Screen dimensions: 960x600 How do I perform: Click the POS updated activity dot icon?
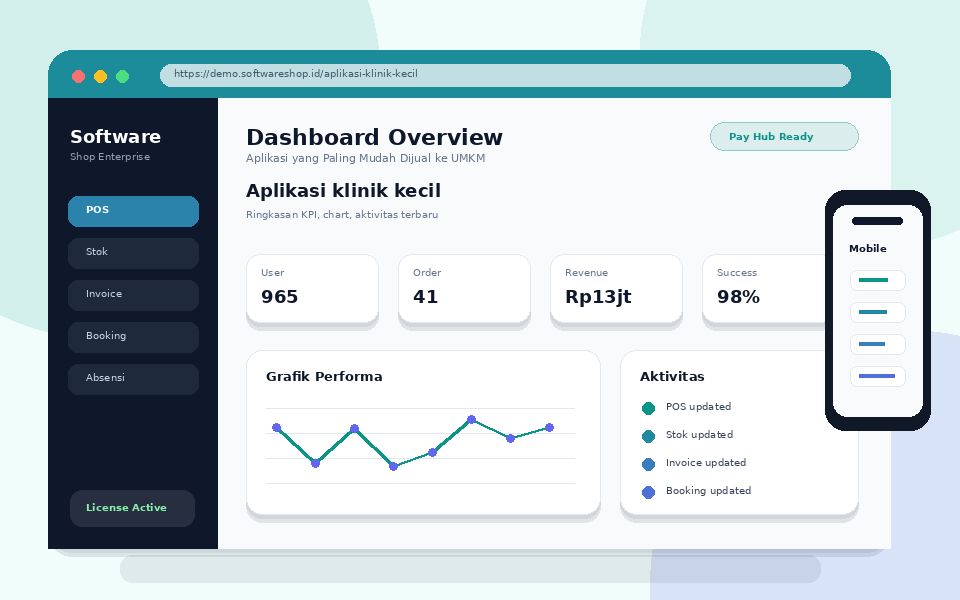(x=648, y=408)
